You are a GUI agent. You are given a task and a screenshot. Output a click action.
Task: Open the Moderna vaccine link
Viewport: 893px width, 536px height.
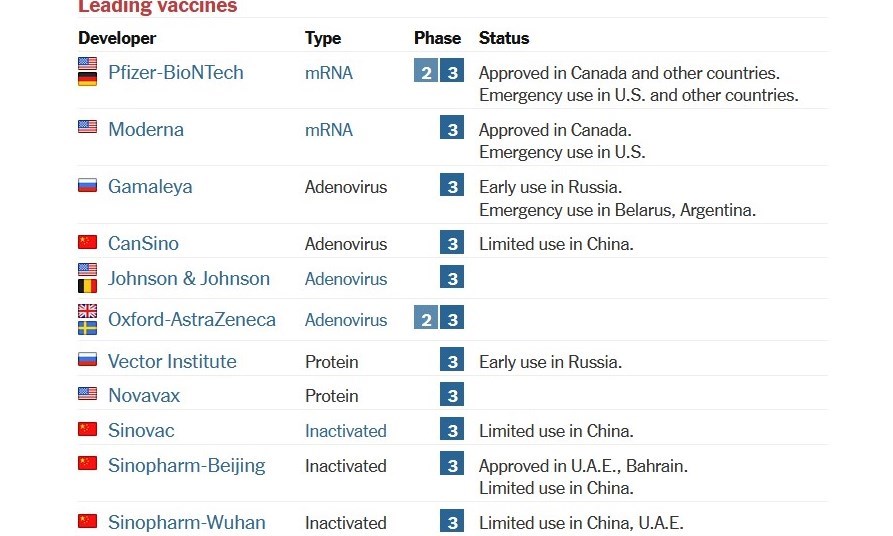point(146,130)
